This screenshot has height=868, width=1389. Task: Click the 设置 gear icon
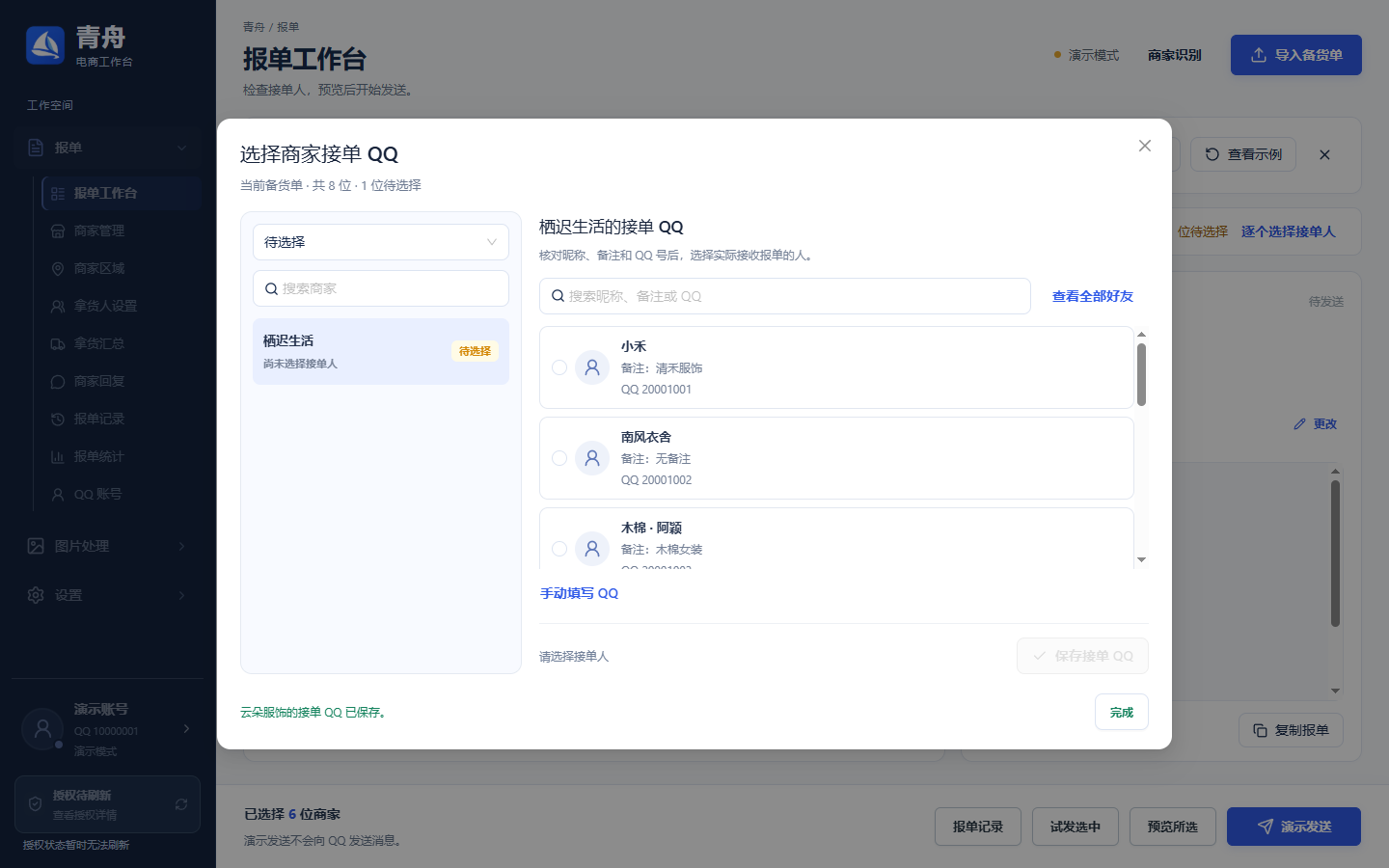click(36, 595)
